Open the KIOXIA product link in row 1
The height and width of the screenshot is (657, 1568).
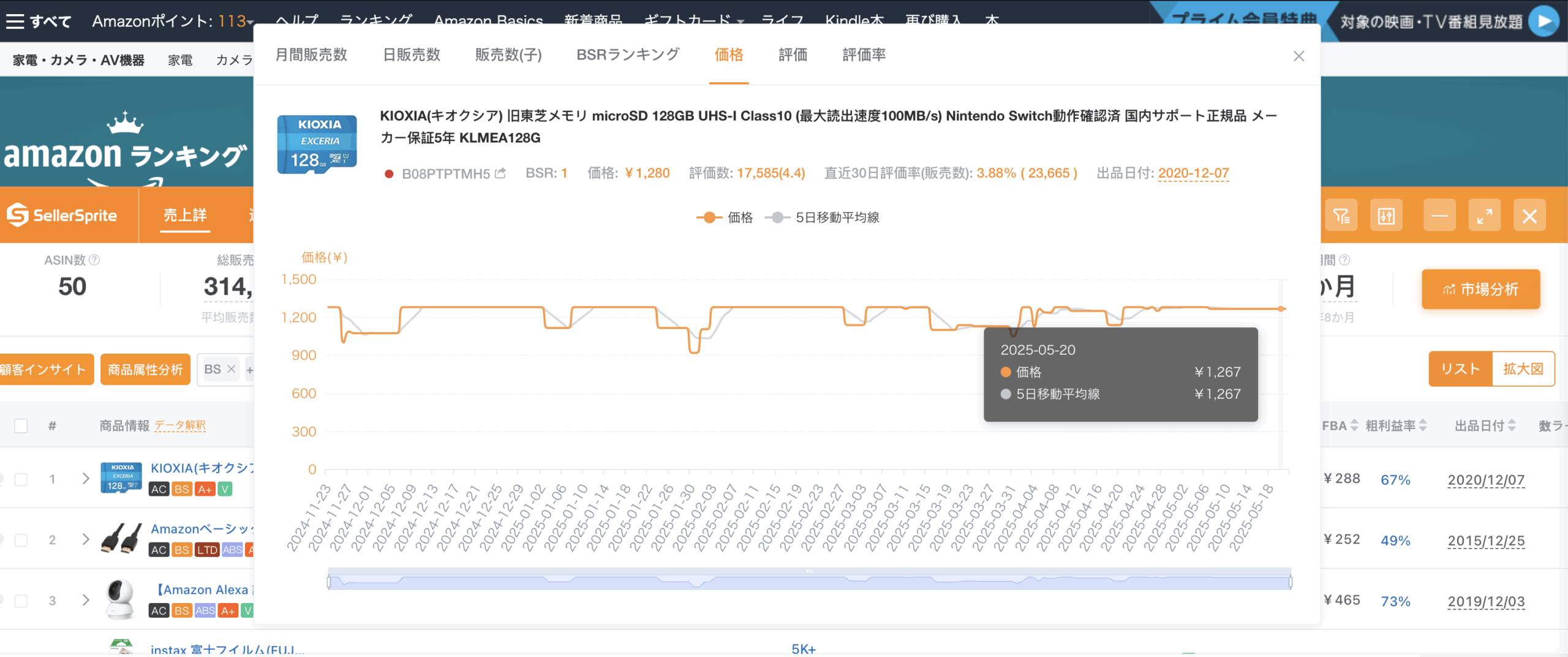[x=202, y=468]
